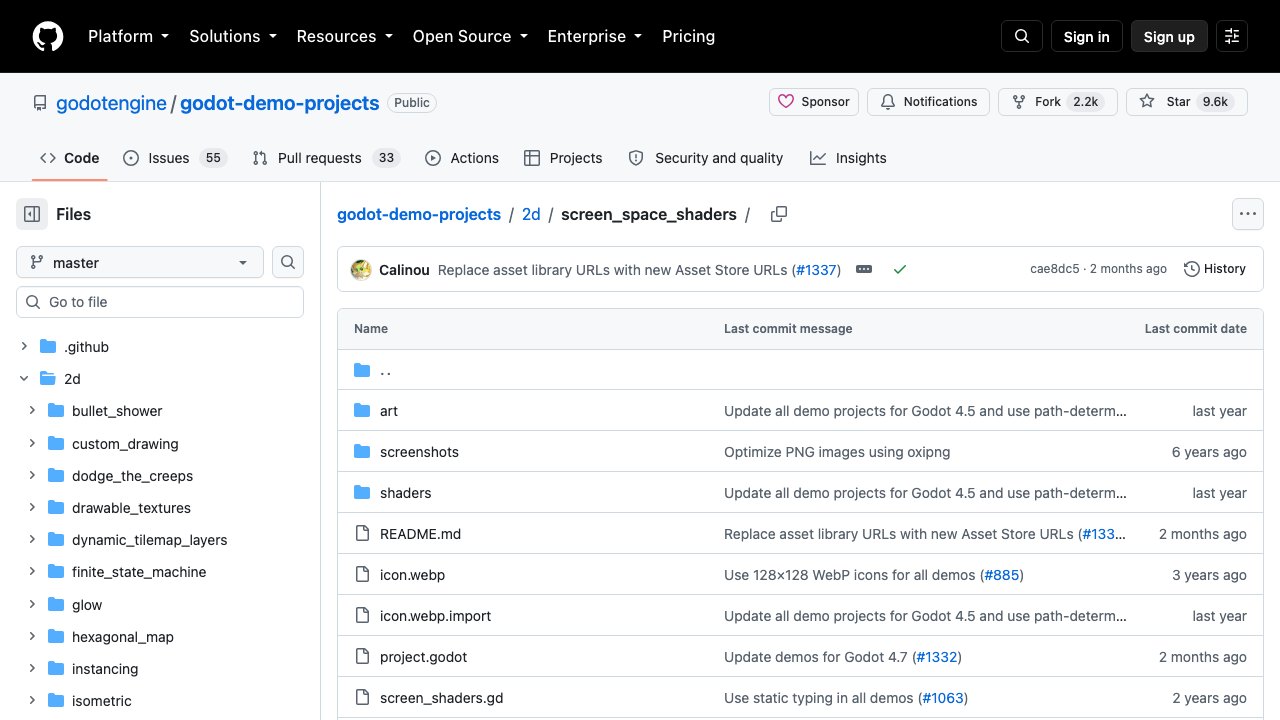This screenshot has width=1280, height=720.
Task: Switch to Security and quality tab
Action: click(x=706, y=158)
